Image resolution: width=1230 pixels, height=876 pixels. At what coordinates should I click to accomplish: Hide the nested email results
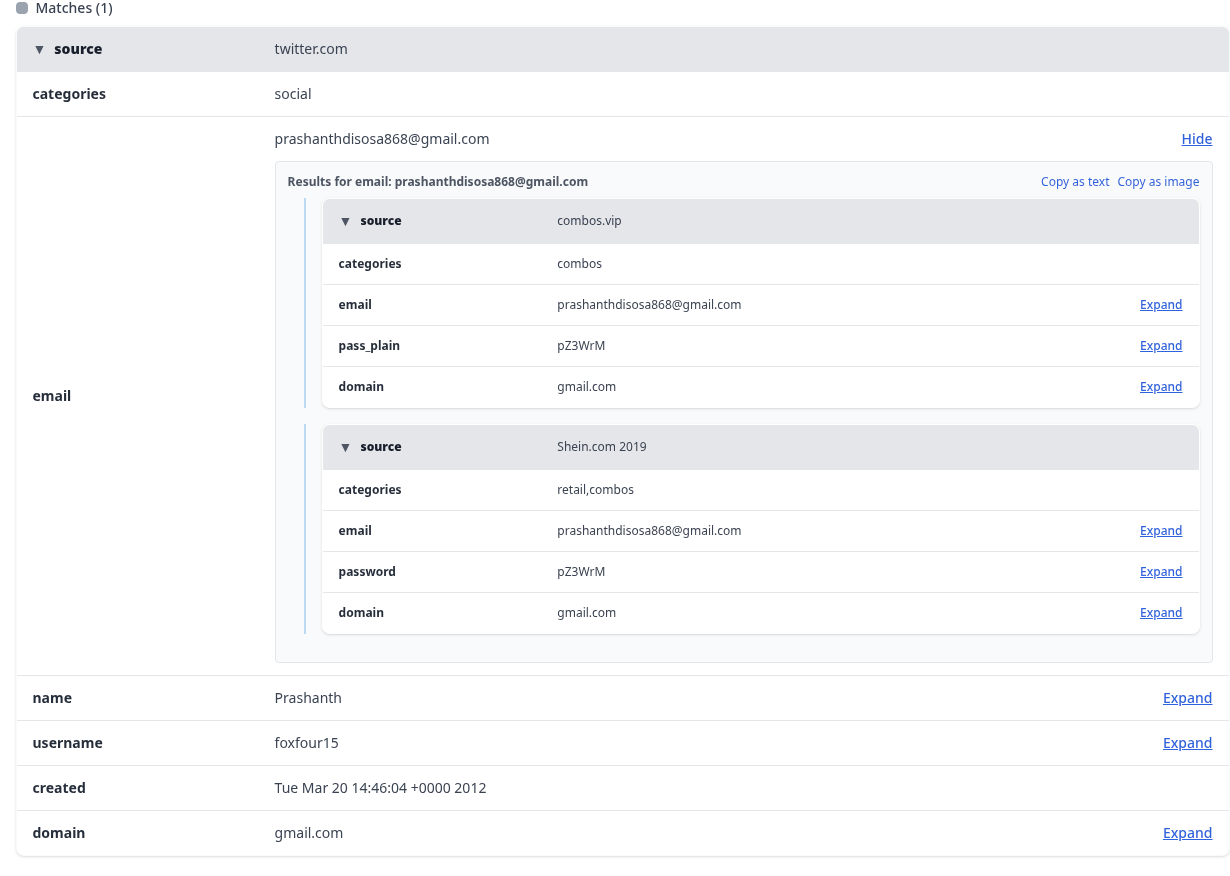1196,139
